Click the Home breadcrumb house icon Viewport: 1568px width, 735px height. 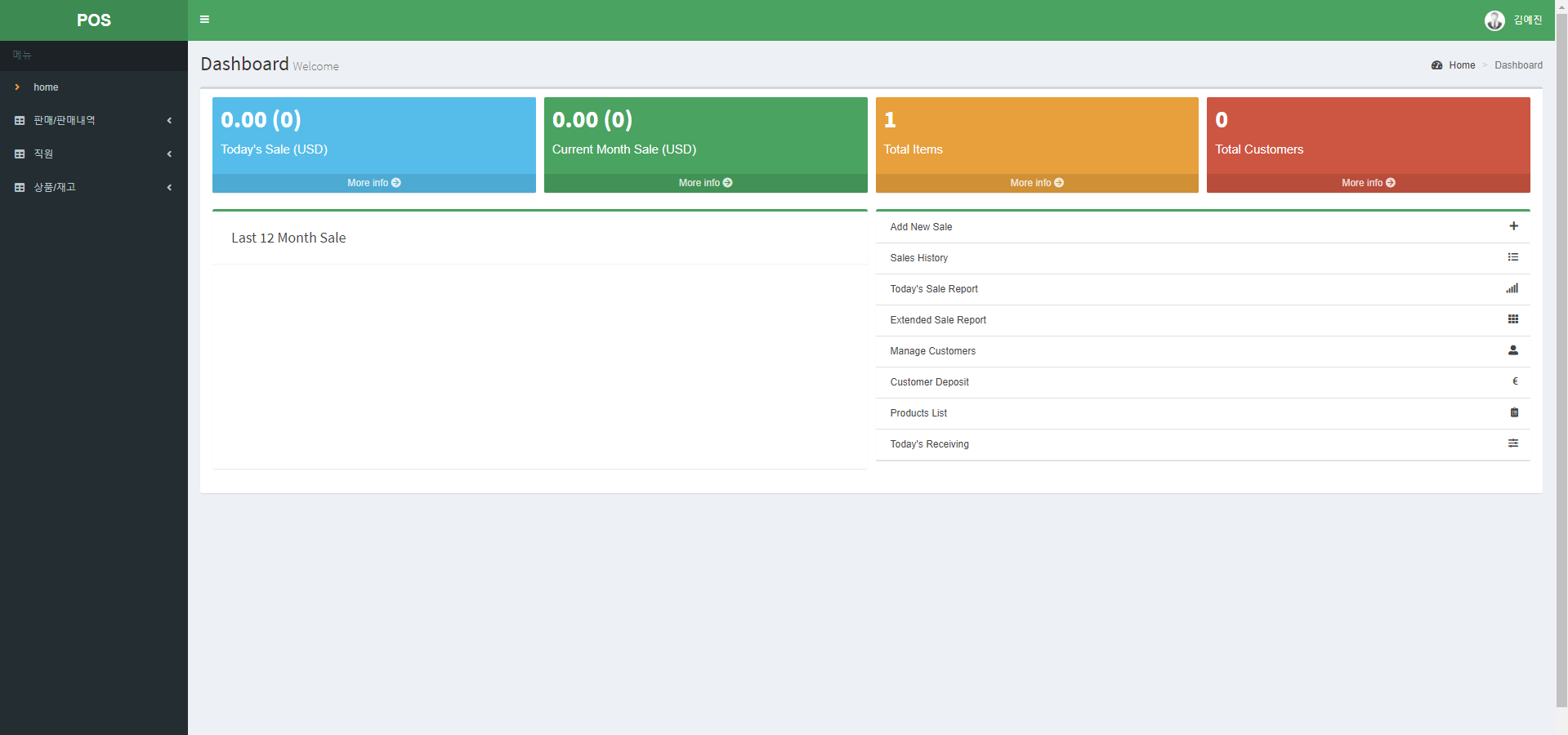[x=1436, y=65]
